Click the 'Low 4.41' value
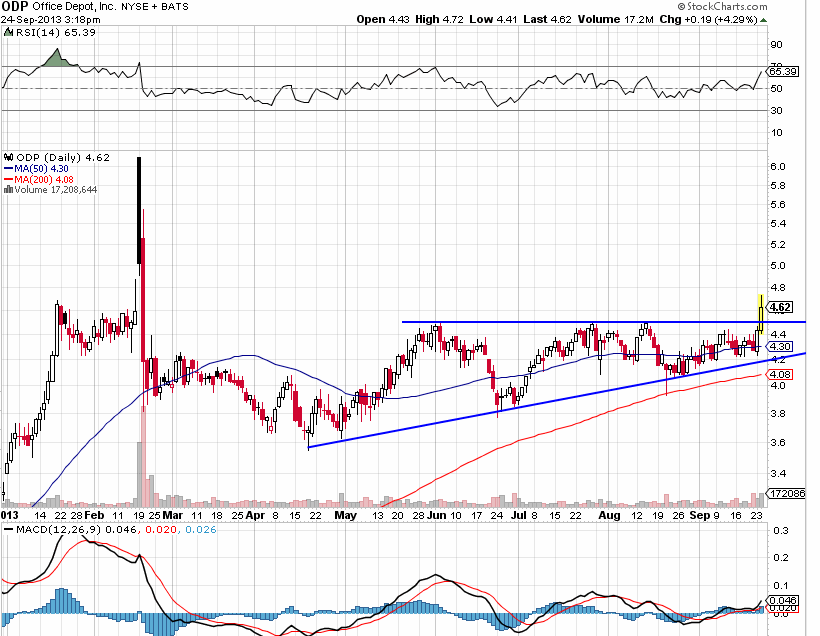820x636 pixels. pos(493,19)
